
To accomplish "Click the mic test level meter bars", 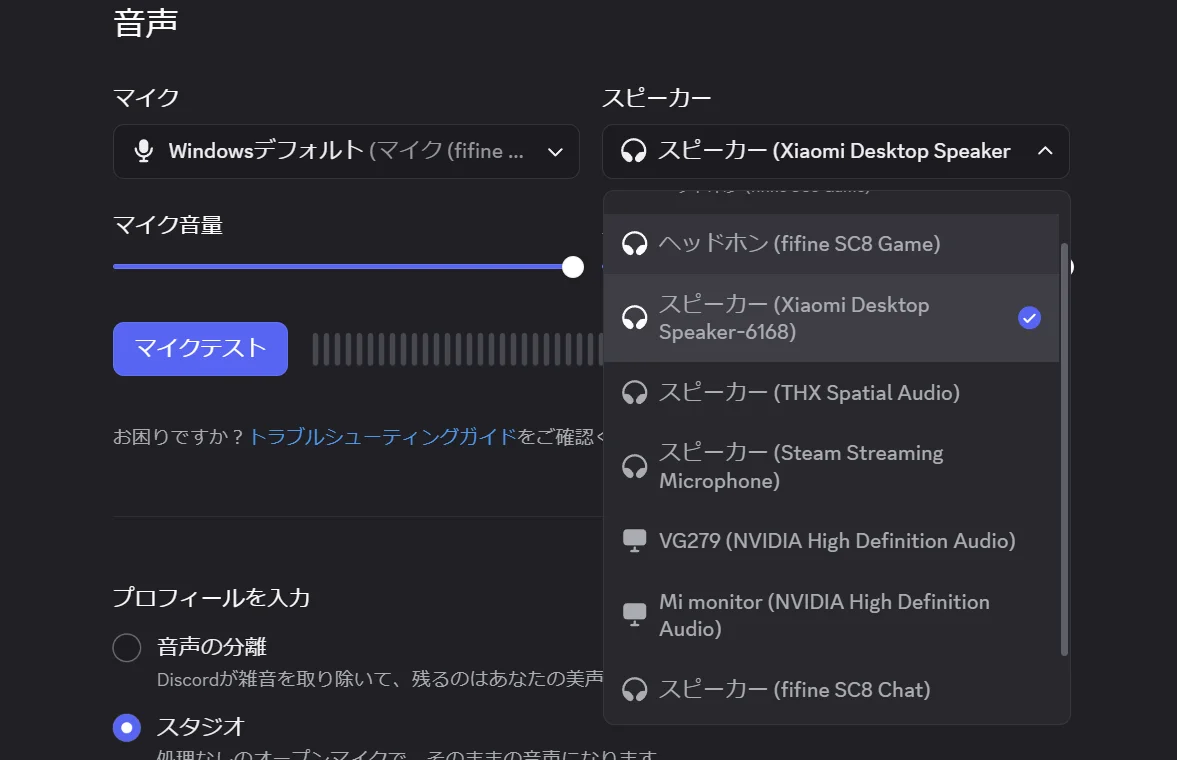I will pyautogui.click(x=457, y=349).
